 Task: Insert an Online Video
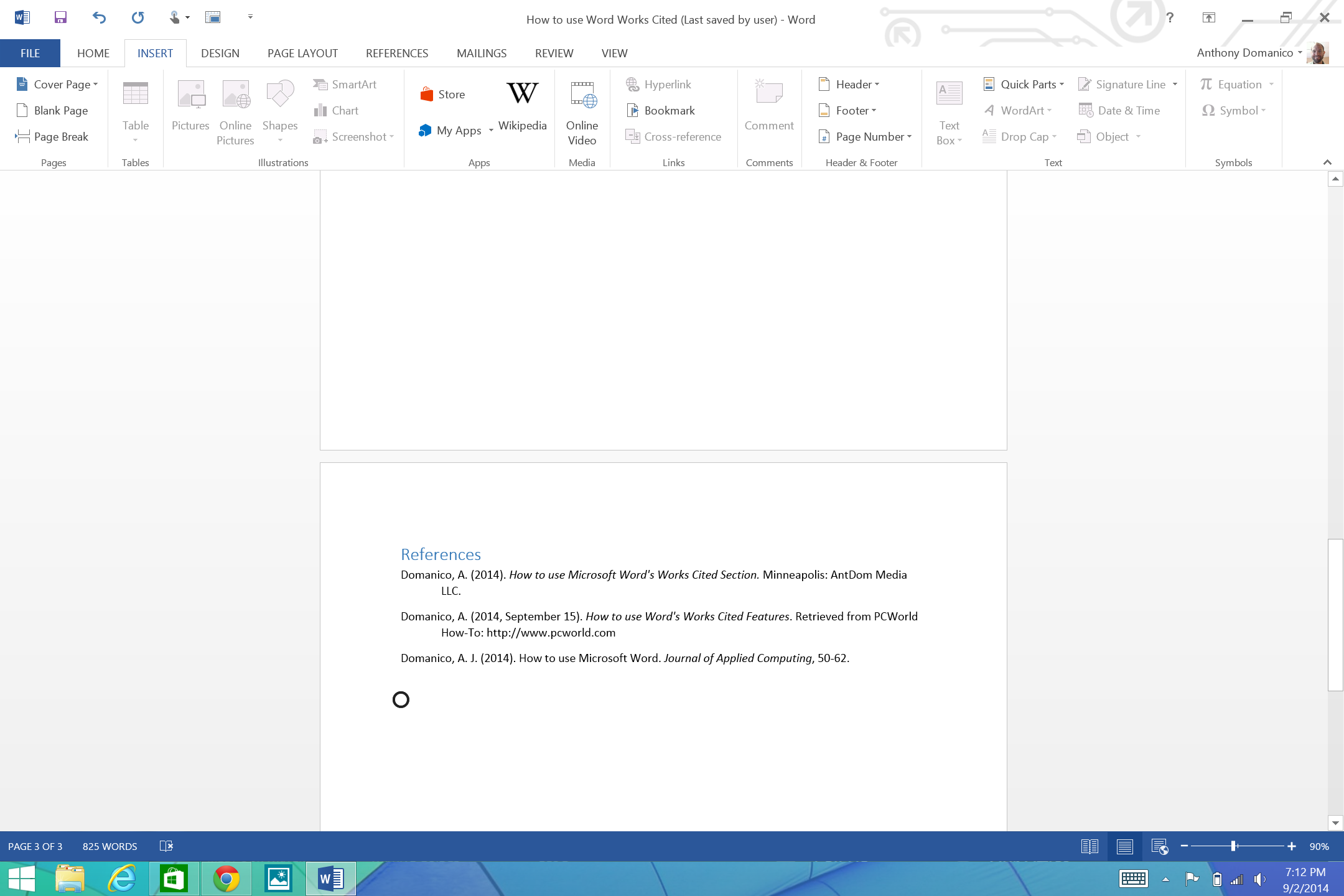click(x=582, y=110)
